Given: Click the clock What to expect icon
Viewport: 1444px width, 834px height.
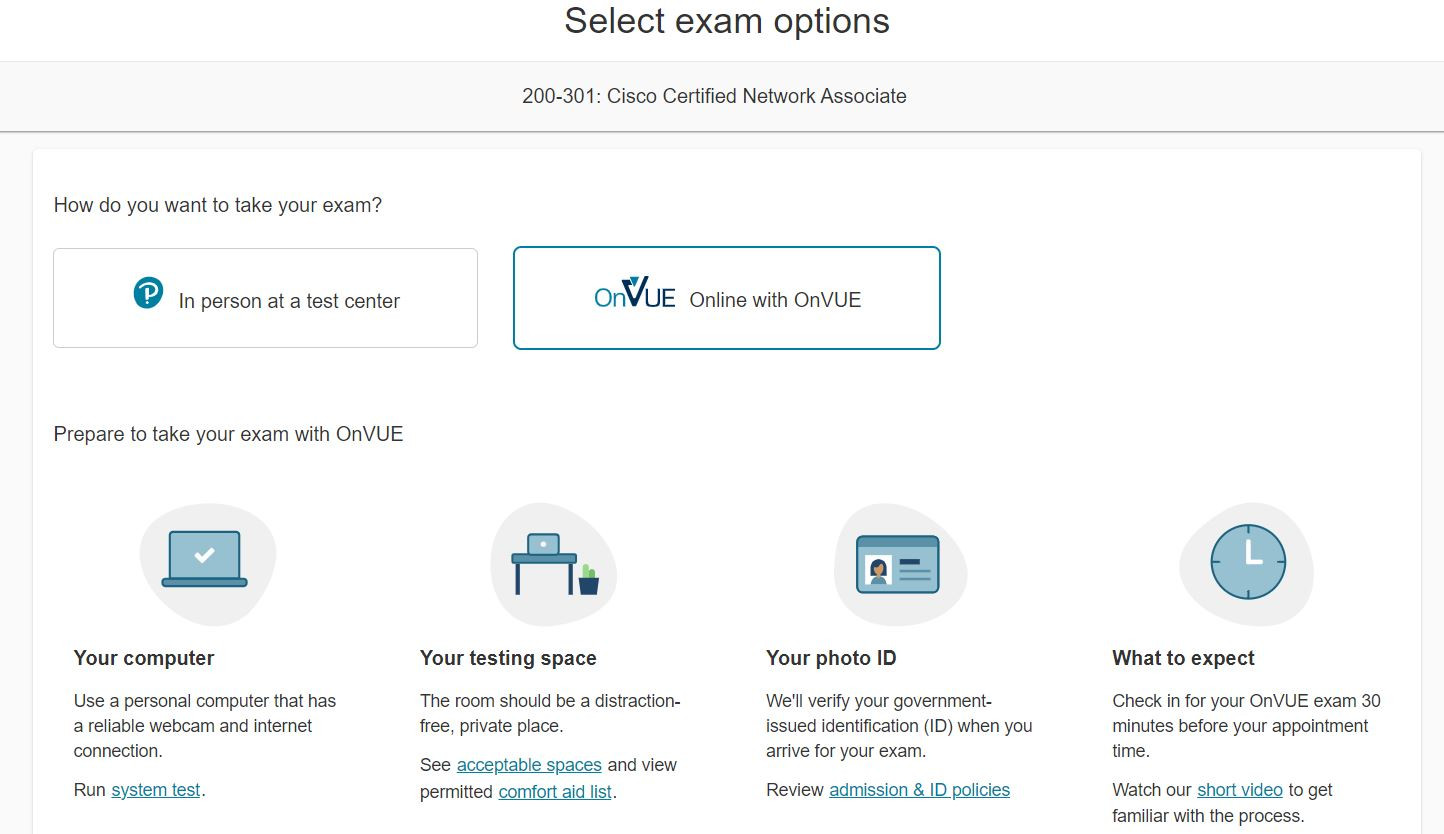Looking at the screenshot, I should (x=1248, y=562).
